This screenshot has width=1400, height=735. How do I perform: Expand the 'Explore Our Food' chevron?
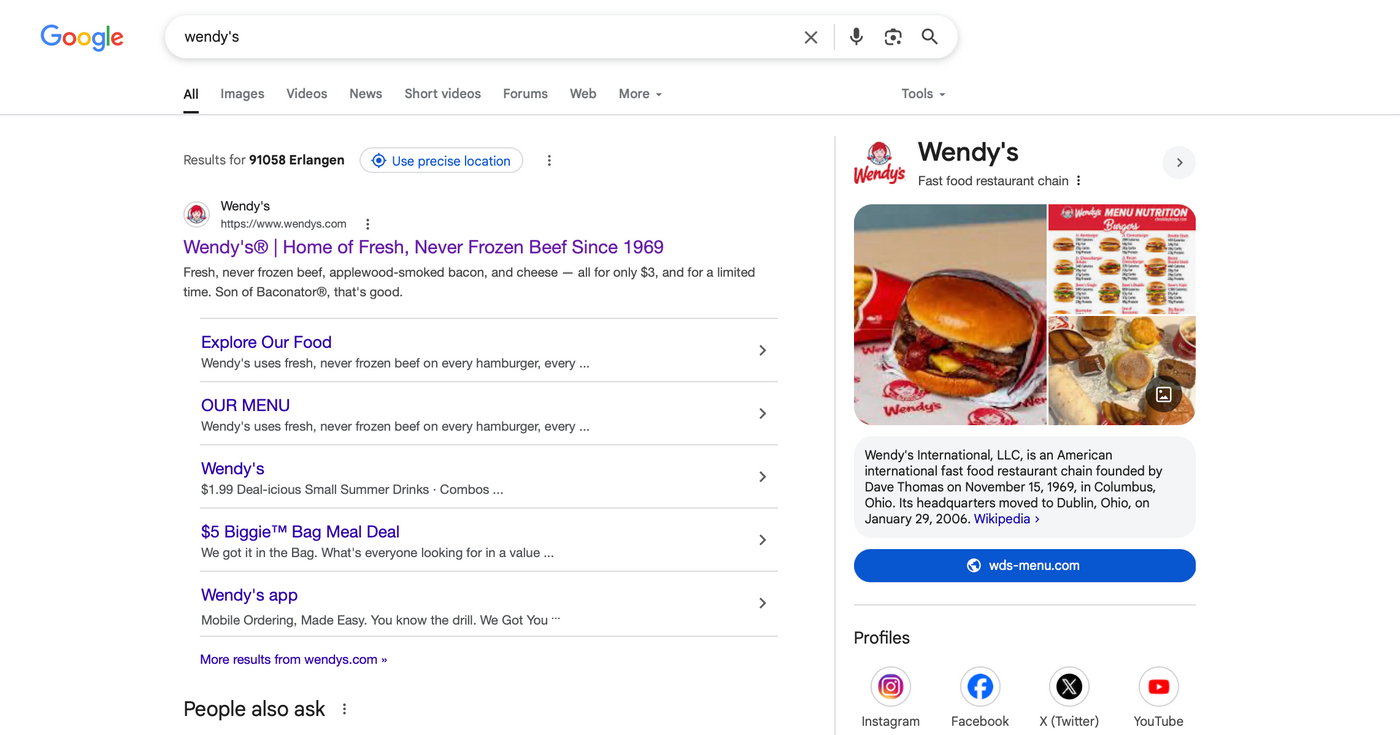(762, 351)
